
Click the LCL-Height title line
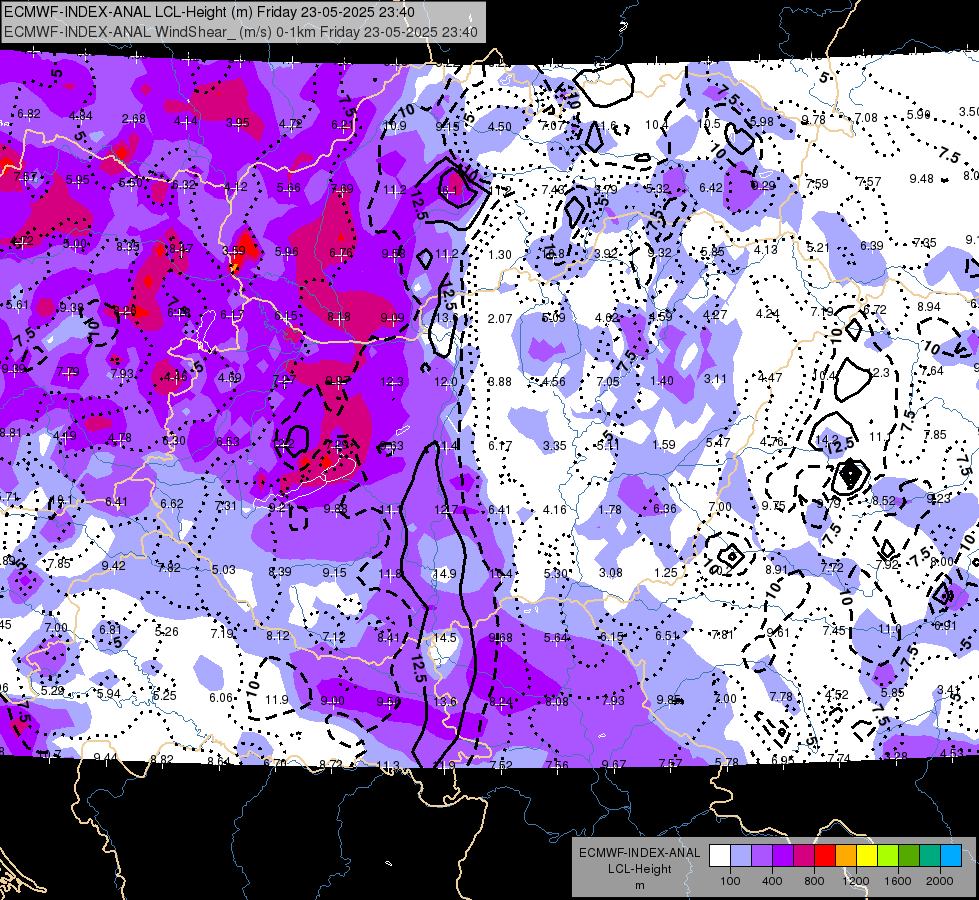209,12
